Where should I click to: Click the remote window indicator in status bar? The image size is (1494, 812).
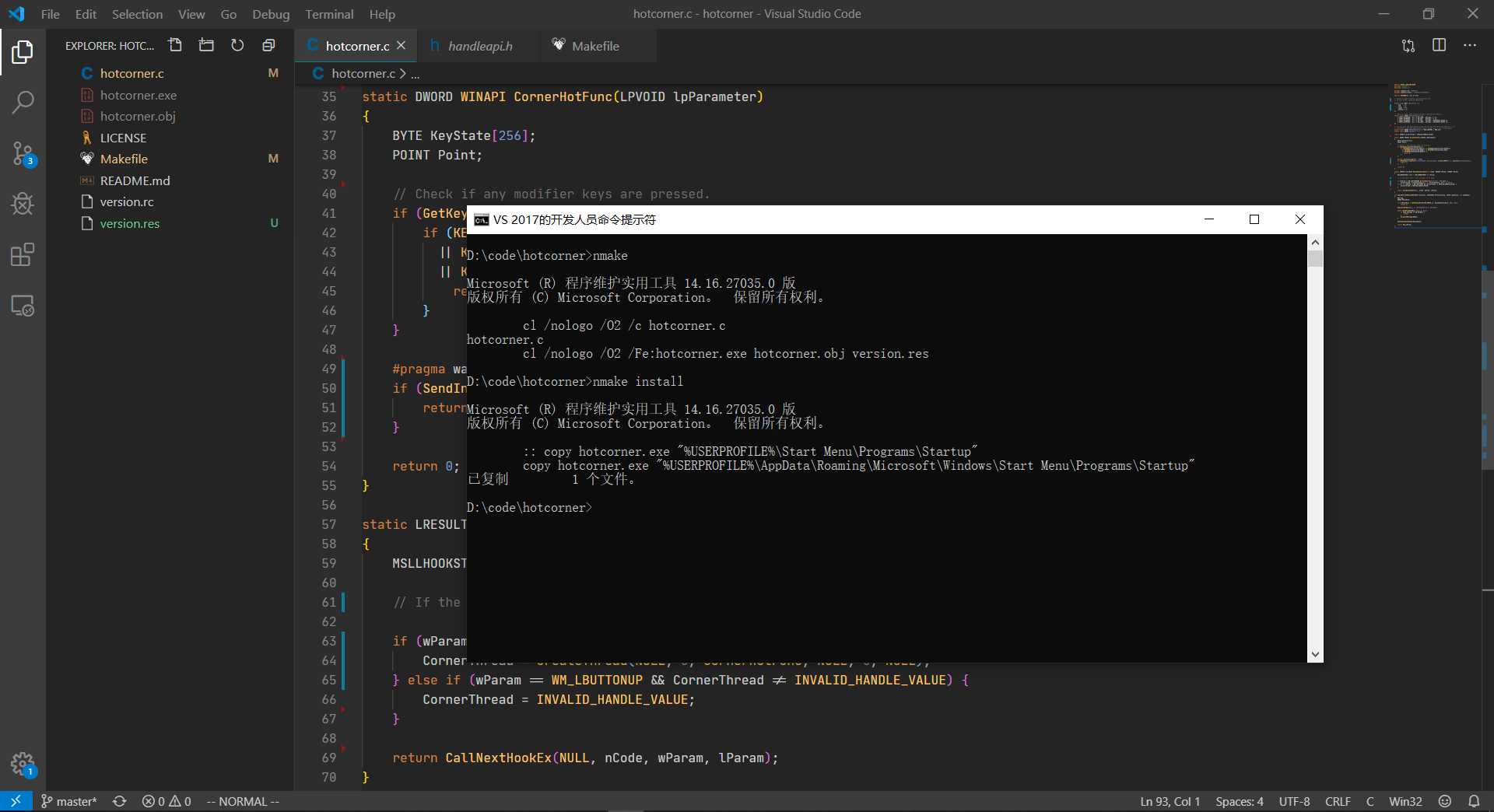pos(16,801)
